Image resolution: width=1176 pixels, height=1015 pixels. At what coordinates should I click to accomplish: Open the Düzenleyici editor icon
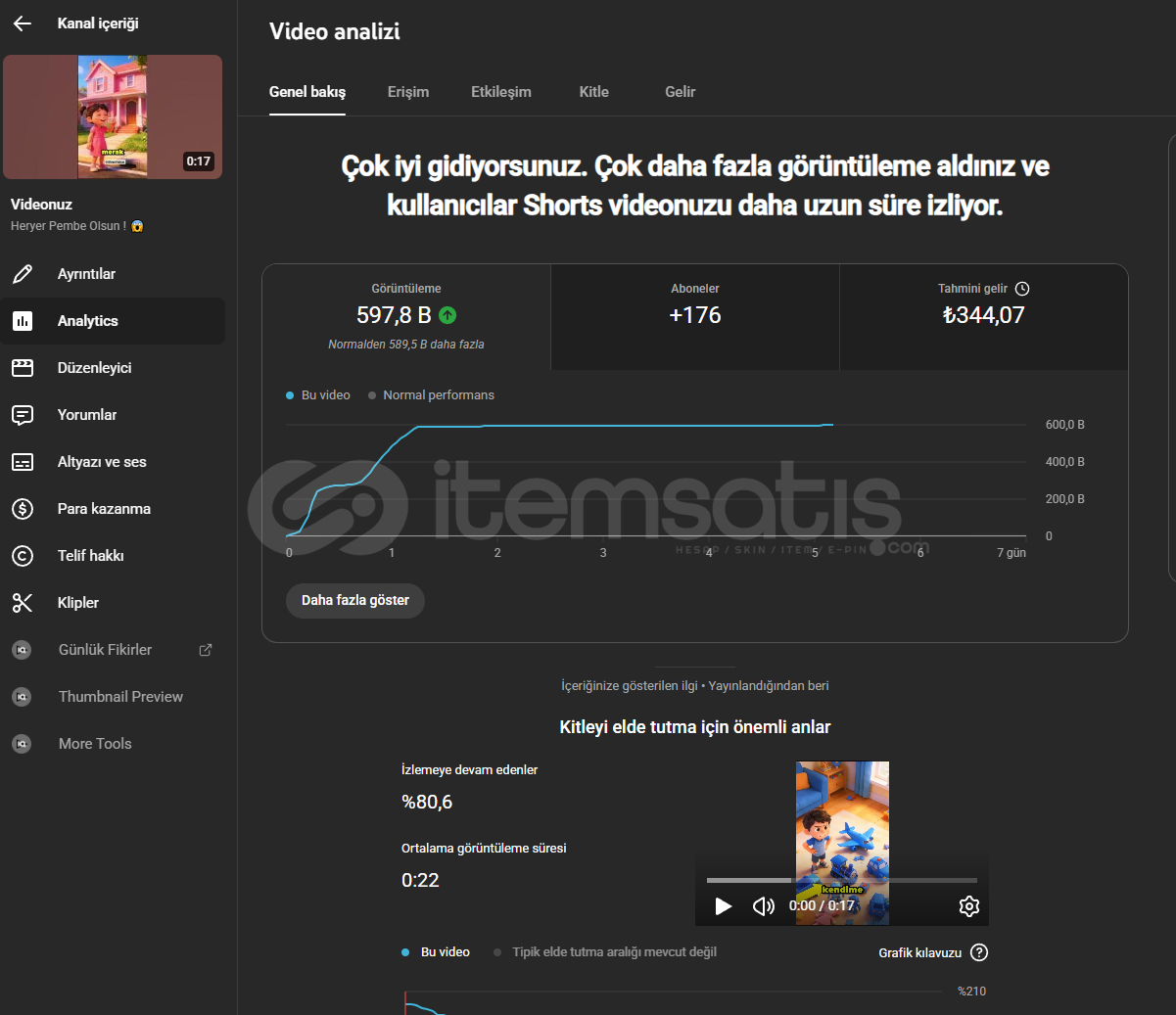pos(23,368)
